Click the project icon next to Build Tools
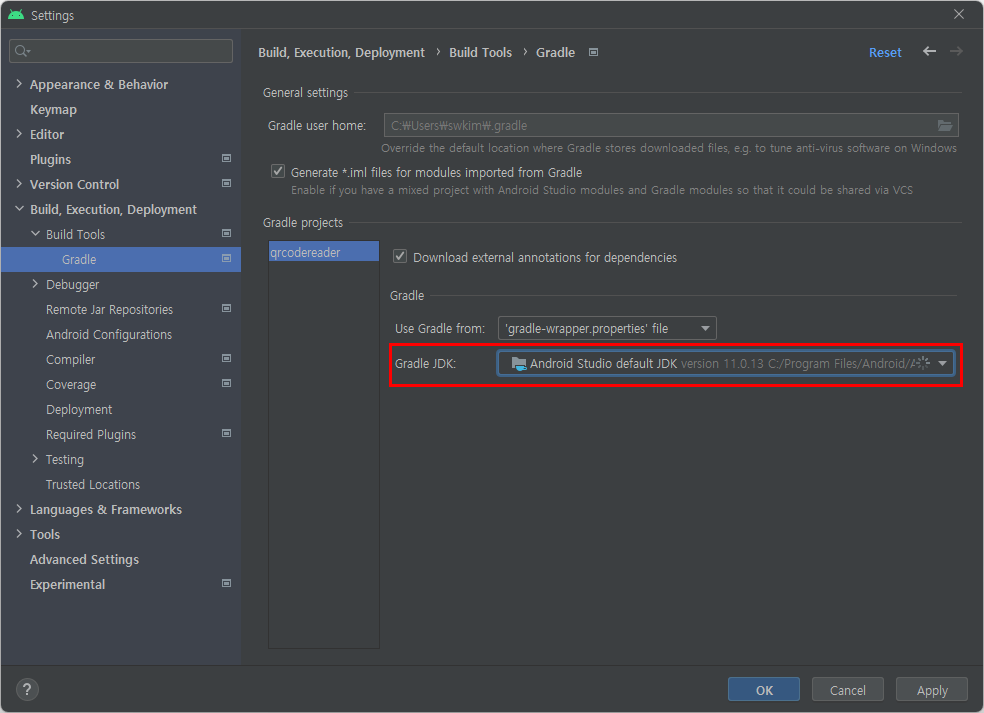This screenshot has height=713, width=984. tap(227, 233)
